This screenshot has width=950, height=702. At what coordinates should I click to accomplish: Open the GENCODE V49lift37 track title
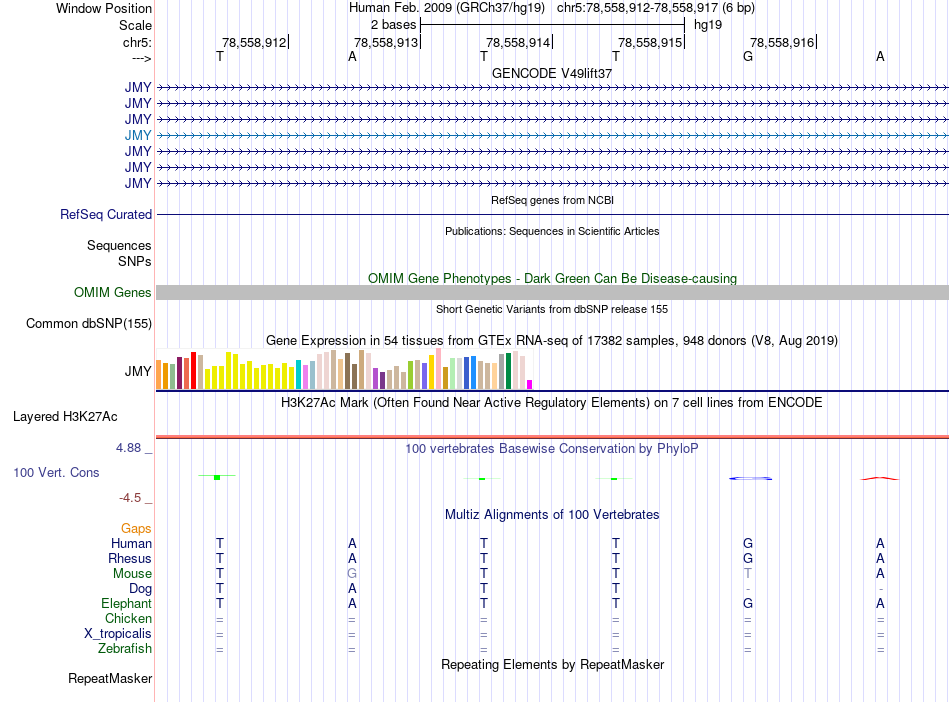[x=552, y=73]
